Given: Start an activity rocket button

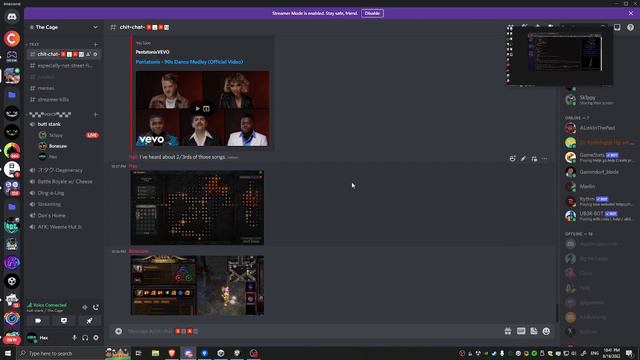Looking at the screenshot, I should point(89,321).
